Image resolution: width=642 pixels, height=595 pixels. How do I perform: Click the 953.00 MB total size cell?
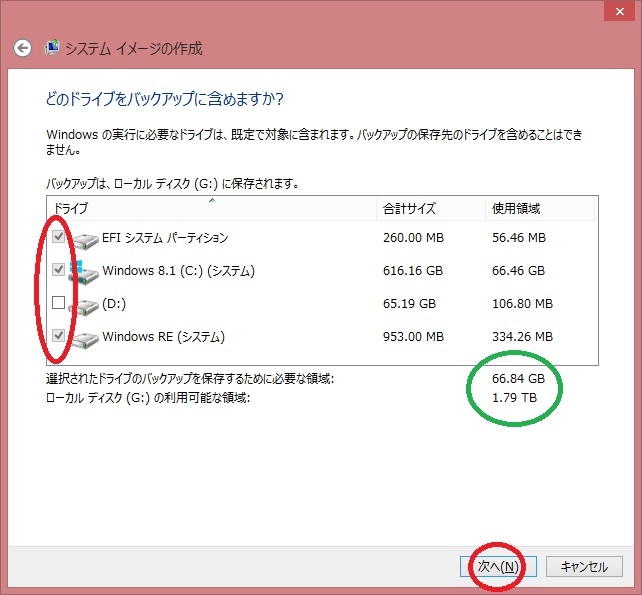[414, 337]
